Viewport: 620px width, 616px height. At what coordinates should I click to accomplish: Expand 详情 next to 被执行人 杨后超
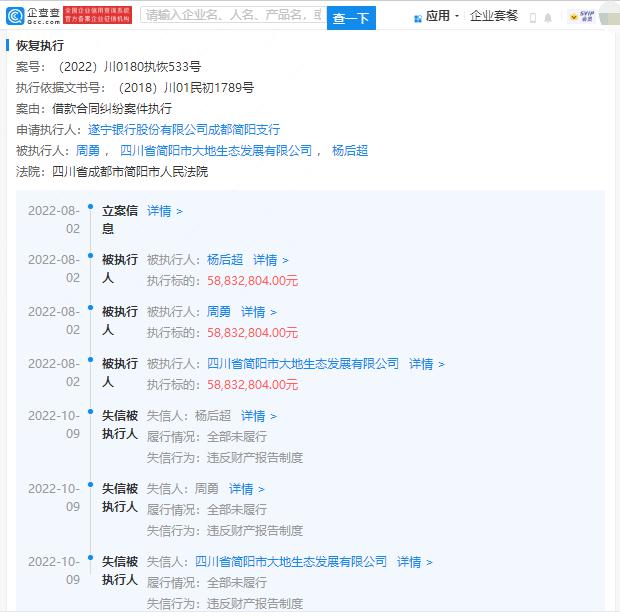[270, 260]
